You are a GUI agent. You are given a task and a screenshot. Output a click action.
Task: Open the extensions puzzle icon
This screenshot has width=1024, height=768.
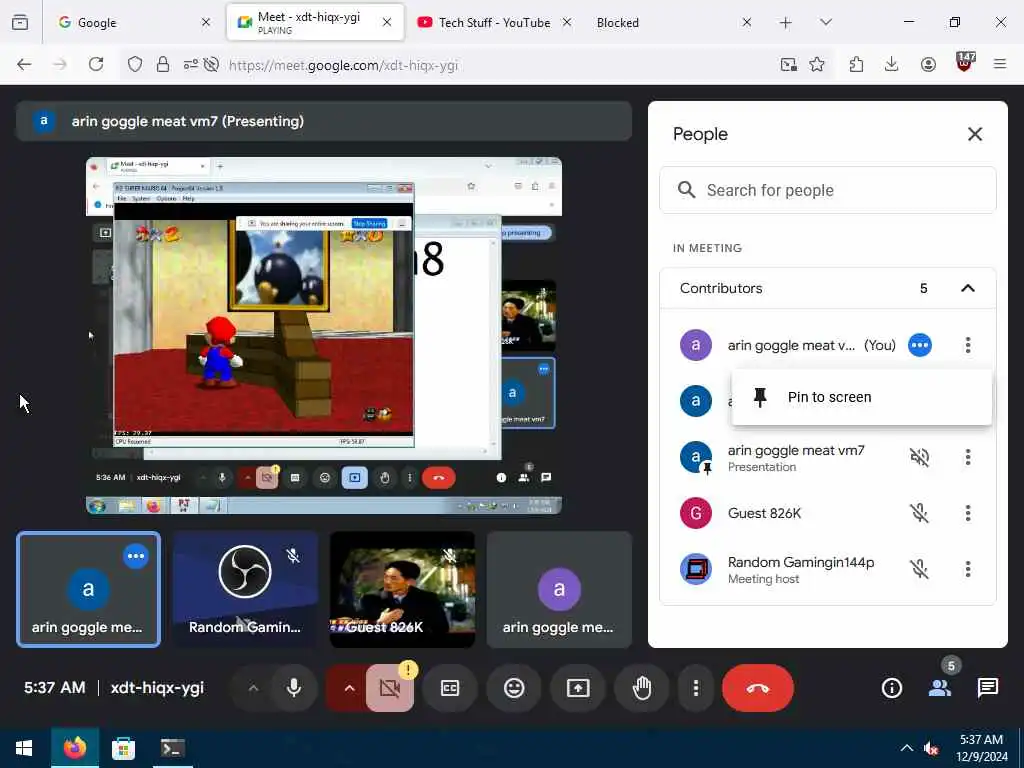tap(856, 65)
